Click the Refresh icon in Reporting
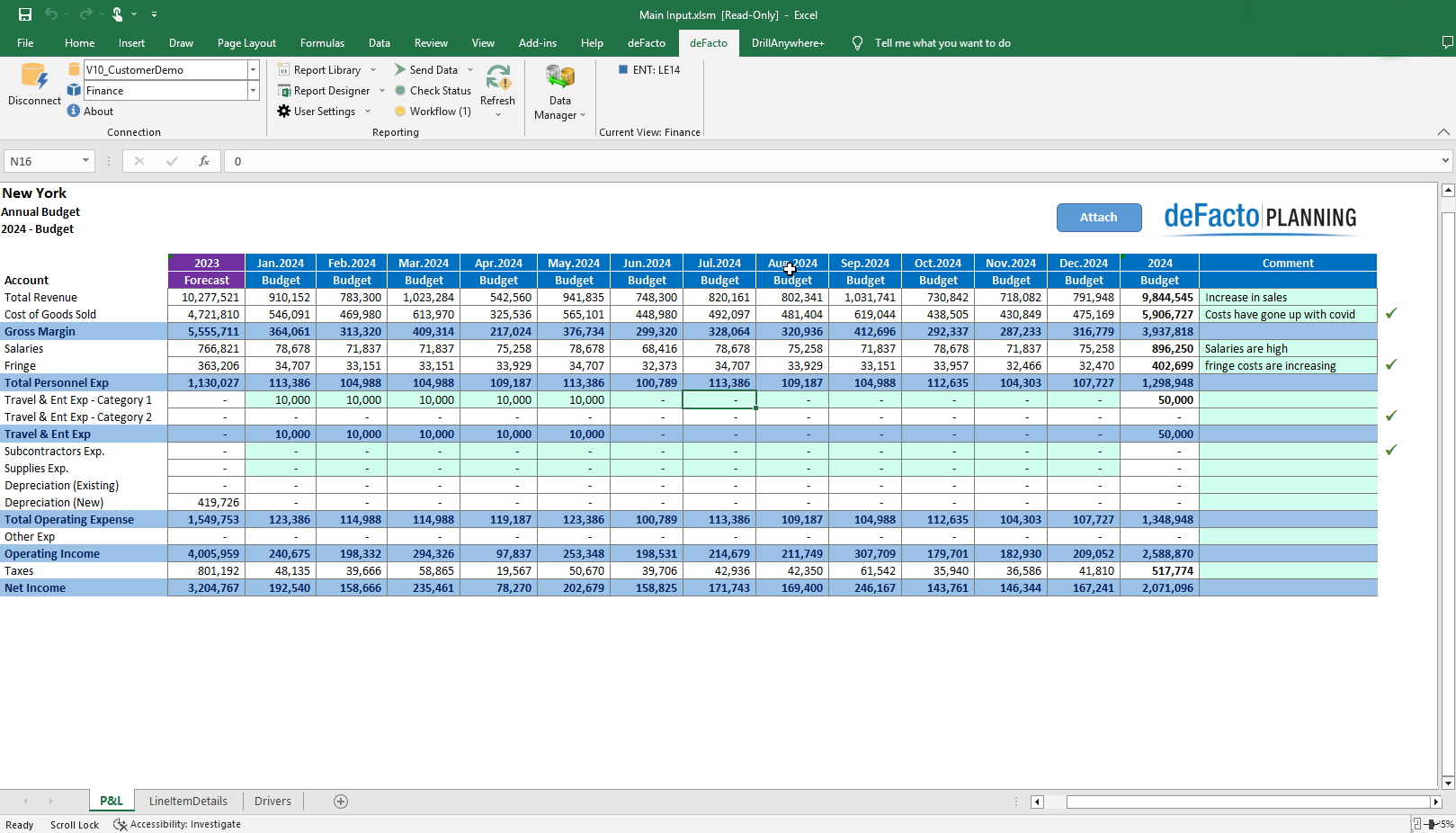Screen dimensions: 1456x833 (497, 78)
